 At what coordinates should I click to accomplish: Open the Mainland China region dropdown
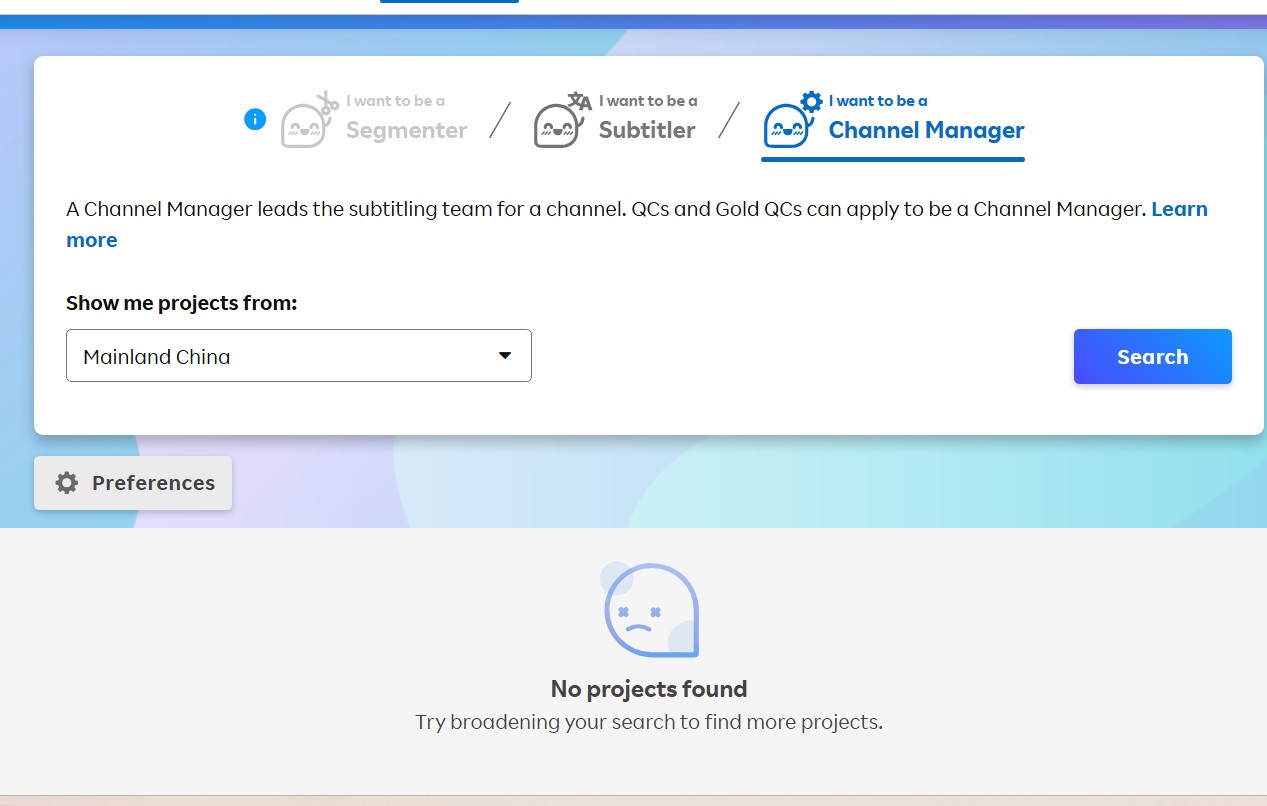pyautogui.click(x=299, y=355)
